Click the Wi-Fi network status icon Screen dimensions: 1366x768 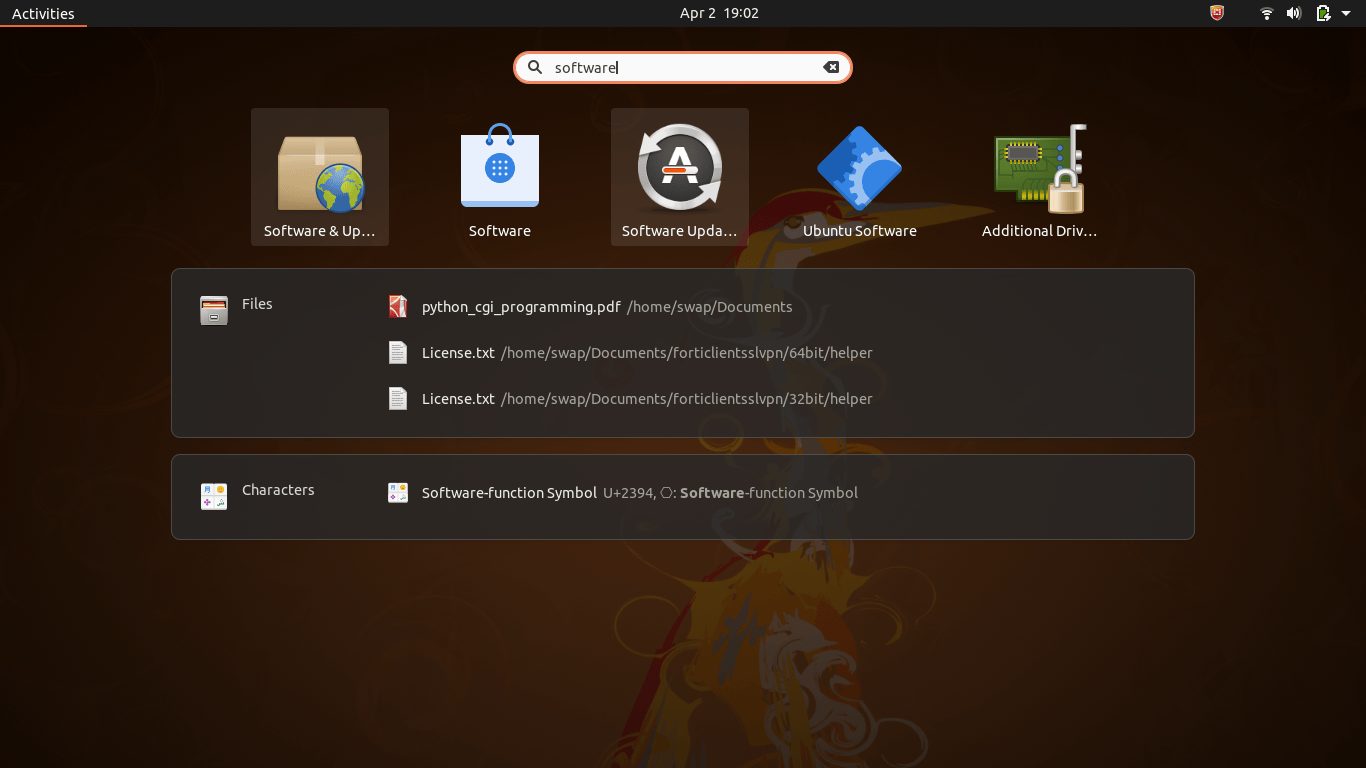pos(1267,13)
